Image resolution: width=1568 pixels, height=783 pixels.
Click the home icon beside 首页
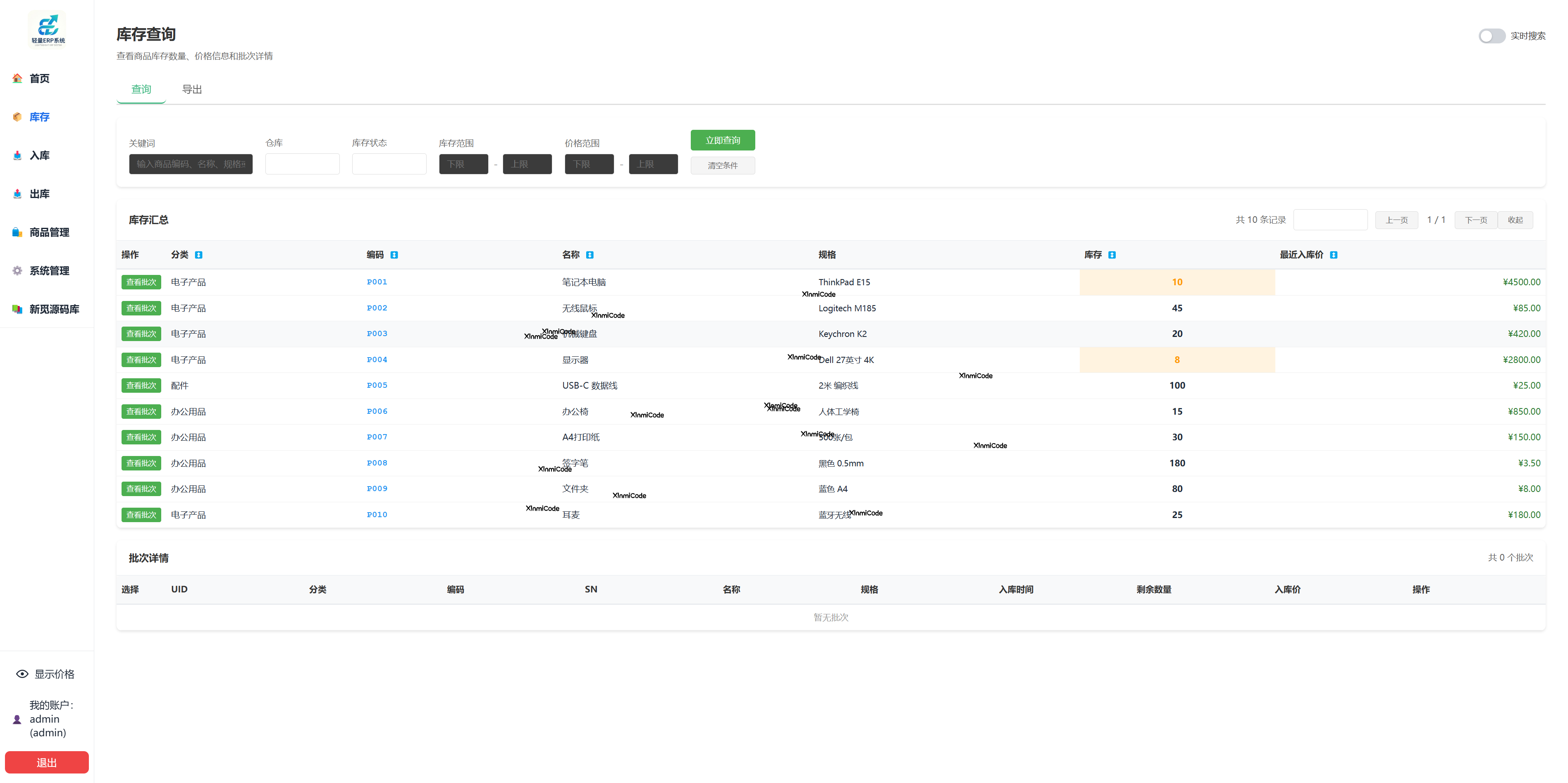17,79
